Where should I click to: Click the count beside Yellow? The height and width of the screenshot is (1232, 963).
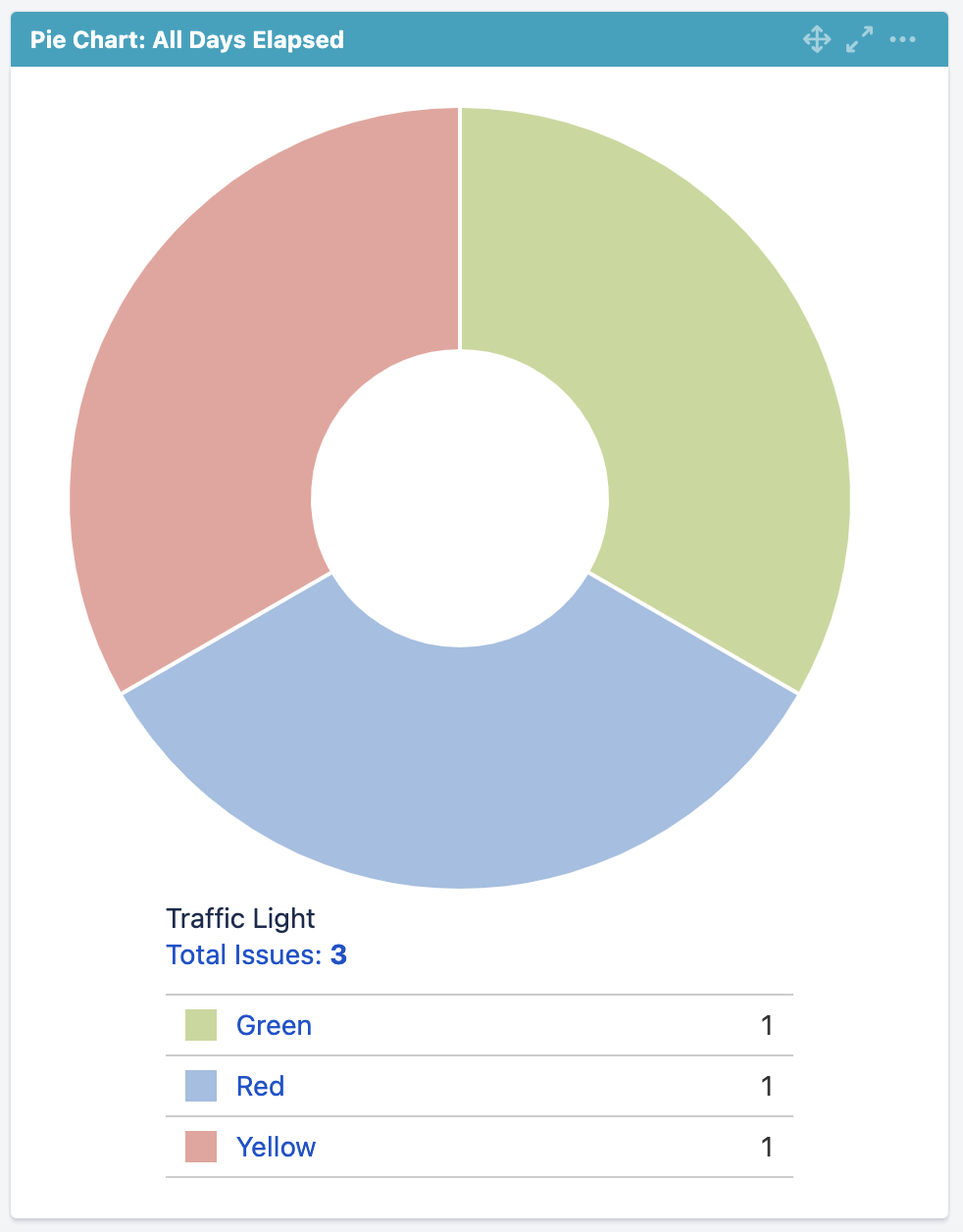[x=768, y=1146]
